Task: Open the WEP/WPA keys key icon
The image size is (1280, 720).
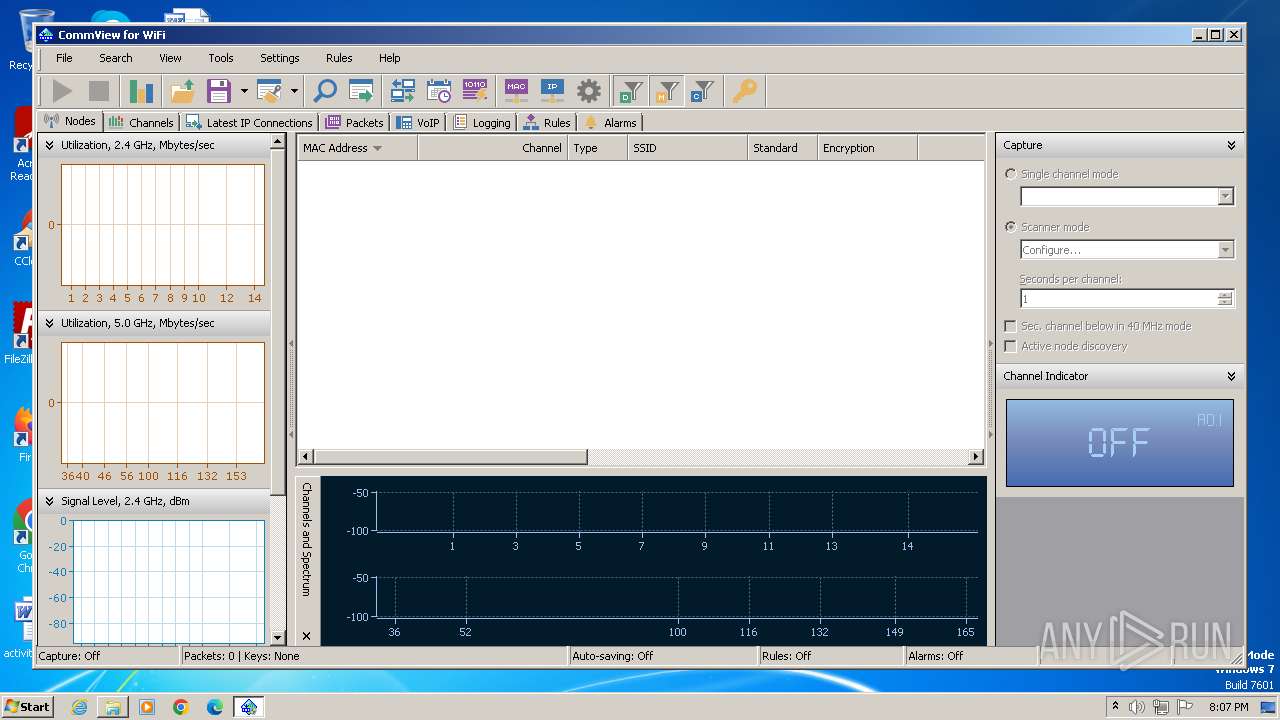Action: (x=744, y=91)
